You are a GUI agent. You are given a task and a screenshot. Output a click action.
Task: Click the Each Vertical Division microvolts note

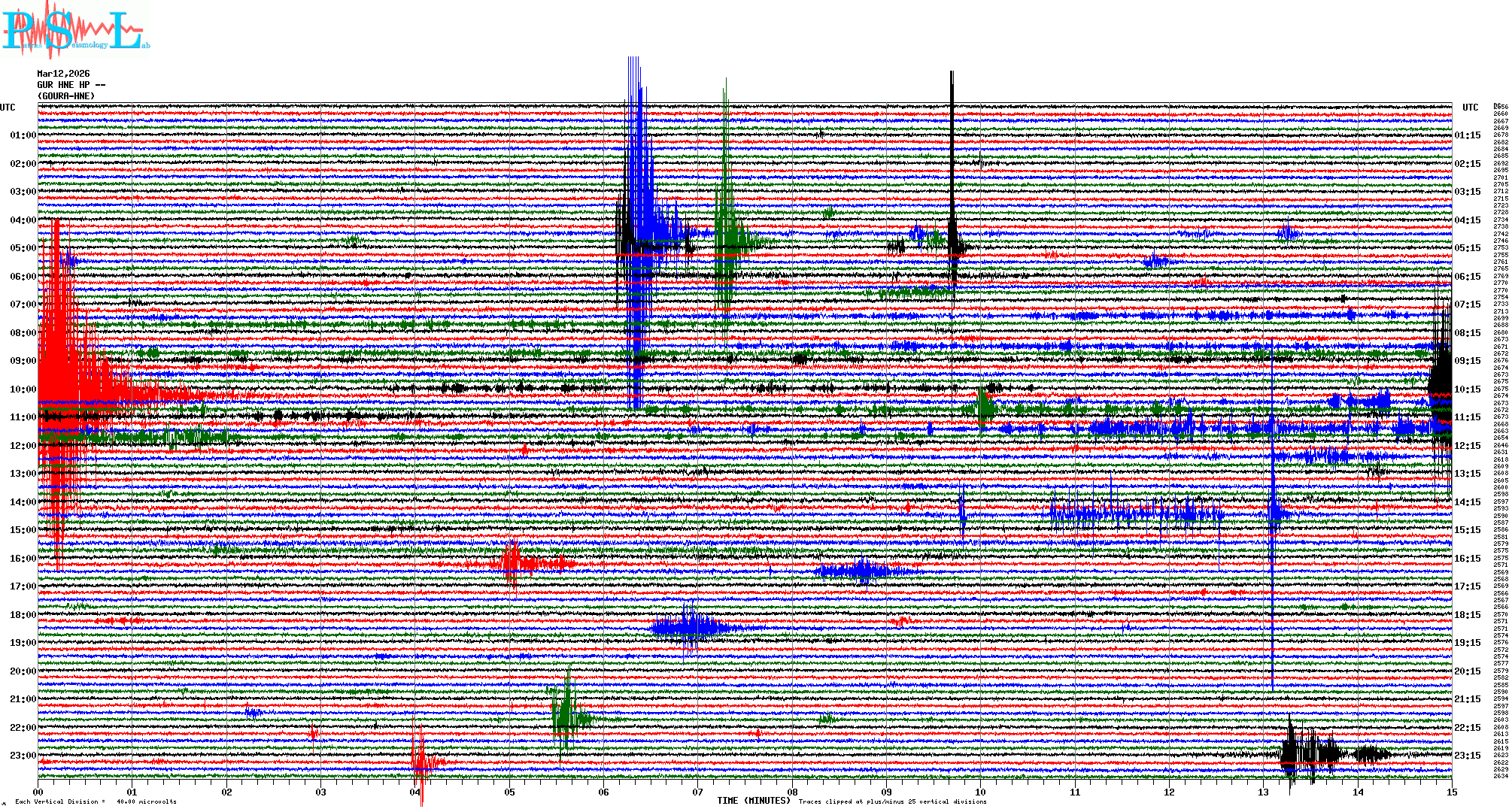[x=96, y=801]
